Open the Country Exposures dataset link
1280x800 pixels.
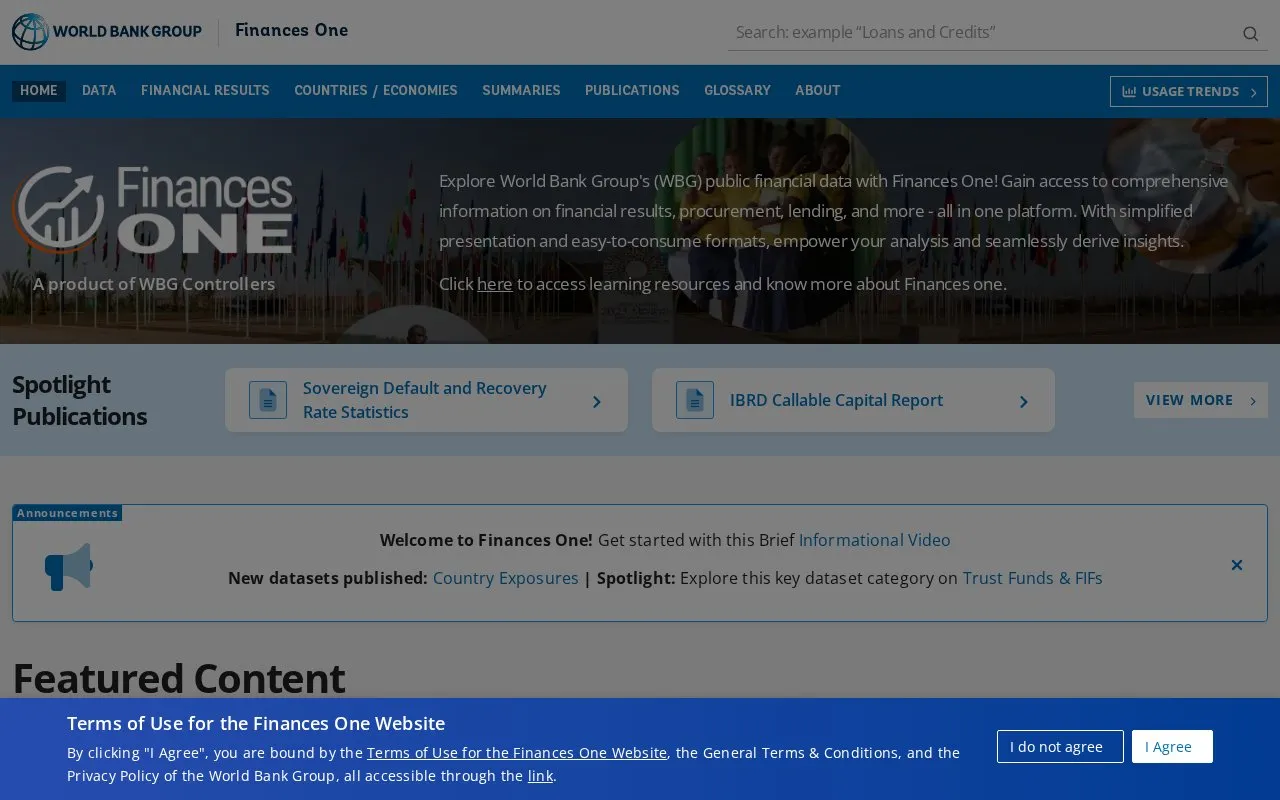pyautogui.click(x=505, y=578)
